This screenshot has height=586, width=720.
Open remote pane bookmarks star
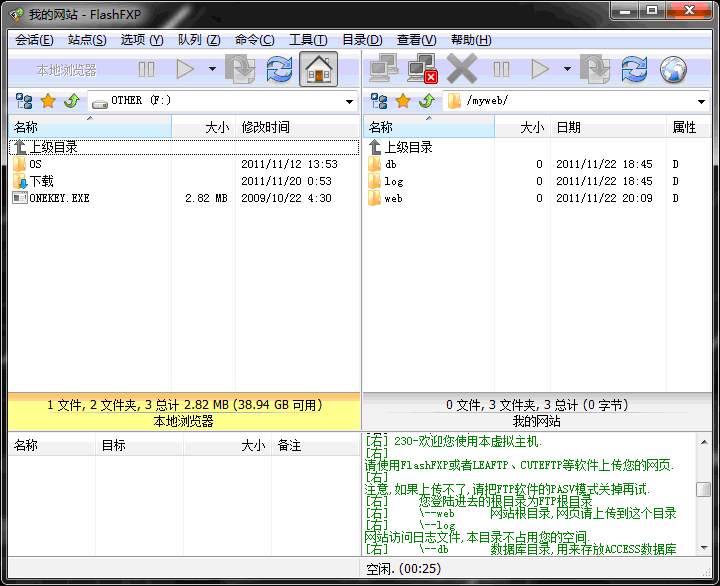click(403, 101)
